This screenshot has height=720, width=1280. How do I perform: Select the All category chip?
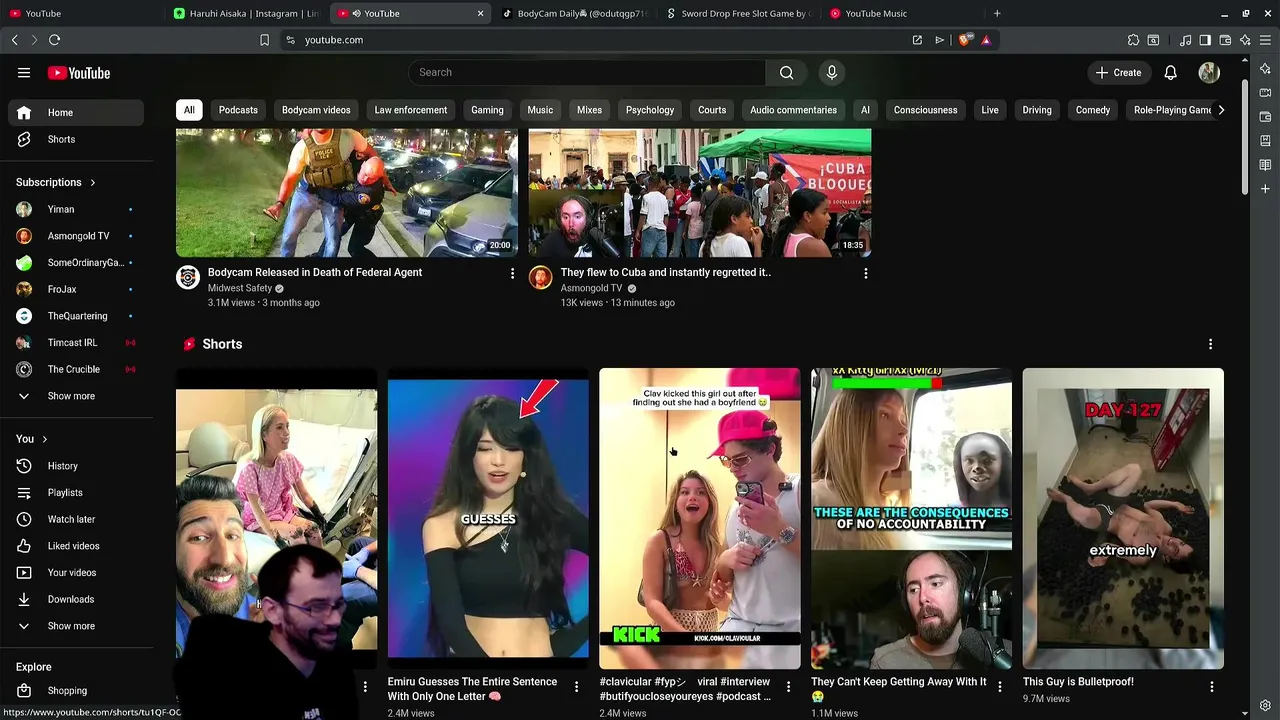[x=189, y=110]
